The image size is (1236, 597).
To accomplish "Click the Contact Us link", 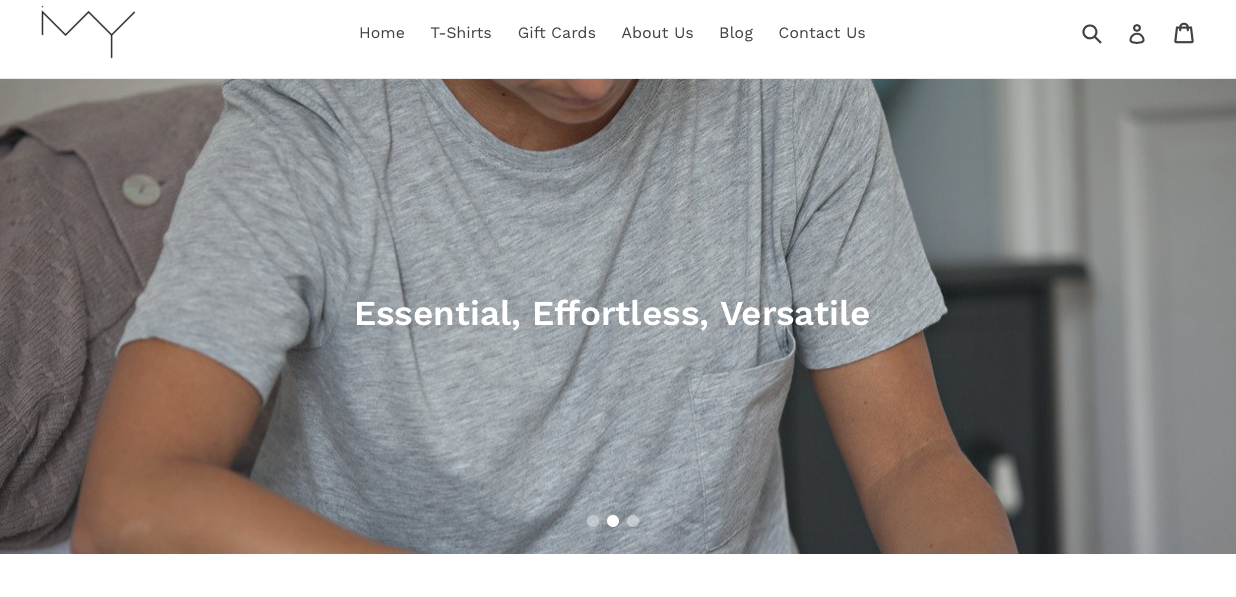I will [x=822, y=33].
